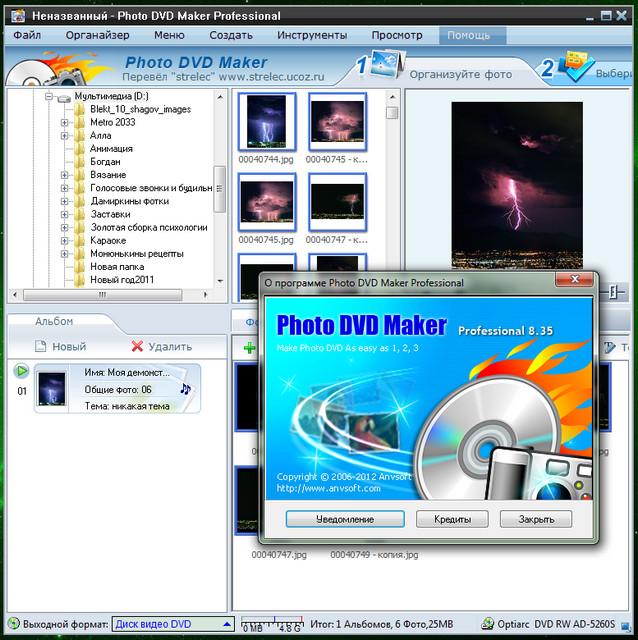Expand the Алла folder
The height and width of the screenshot is (640, 638).
[x=64, y=136]
